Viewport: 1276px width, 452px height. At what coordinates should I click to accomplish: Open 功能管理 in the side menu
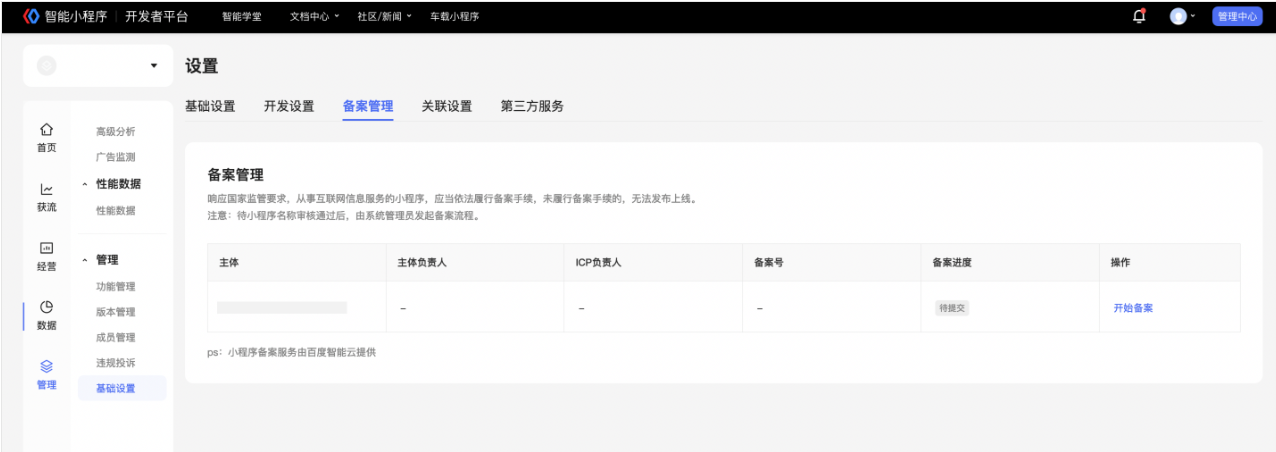pyautogui.click(x=115, y=287)
